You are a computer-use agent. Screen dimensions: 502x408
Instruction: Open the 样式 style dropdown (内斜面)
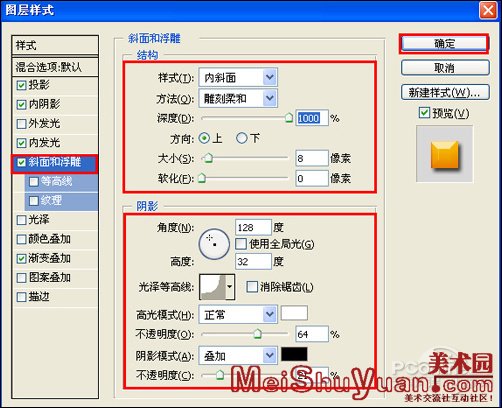pos(238,78)
